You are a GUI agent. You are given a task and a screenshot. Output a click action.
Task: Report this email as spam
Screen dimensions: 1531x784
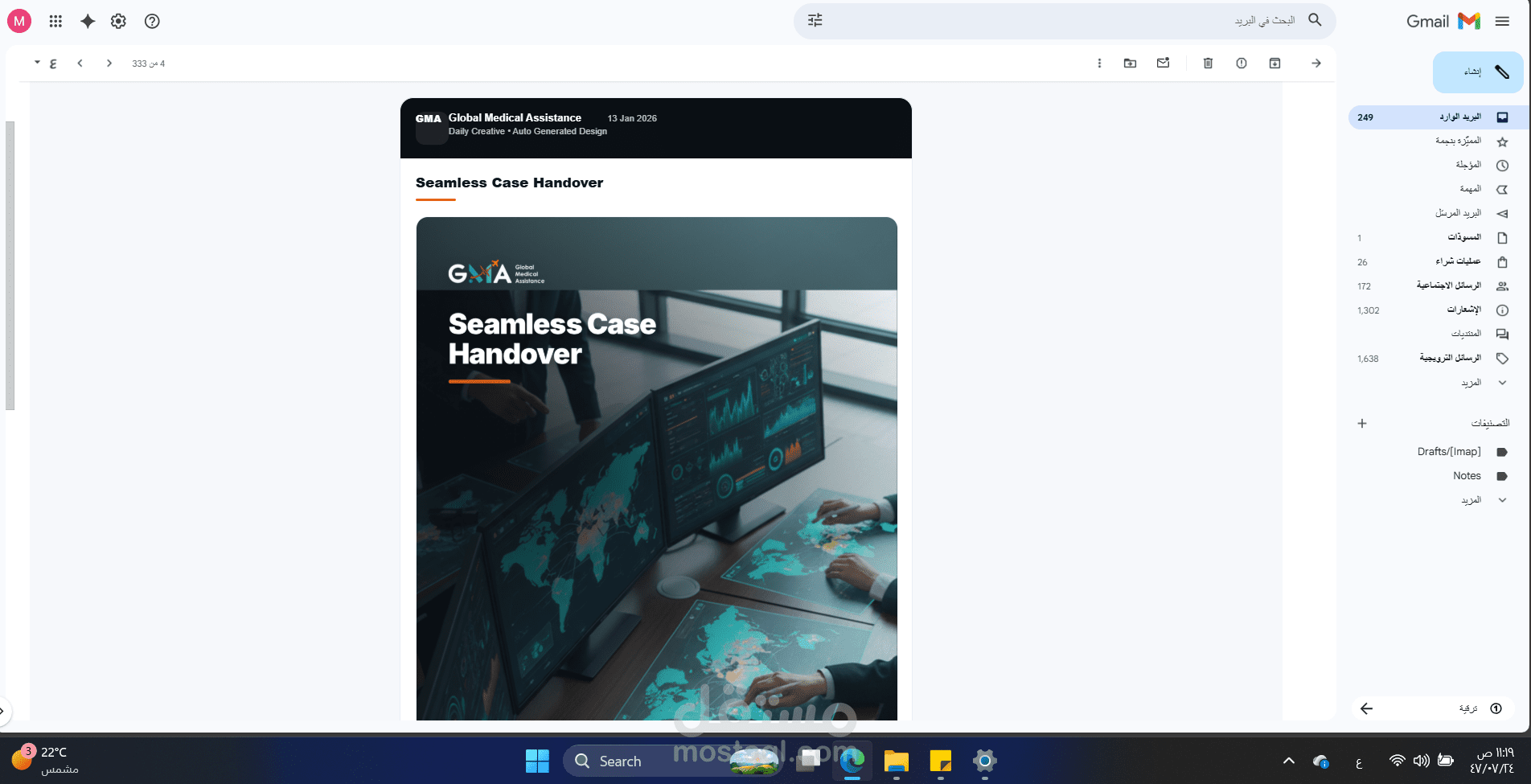pos(1242,64)
